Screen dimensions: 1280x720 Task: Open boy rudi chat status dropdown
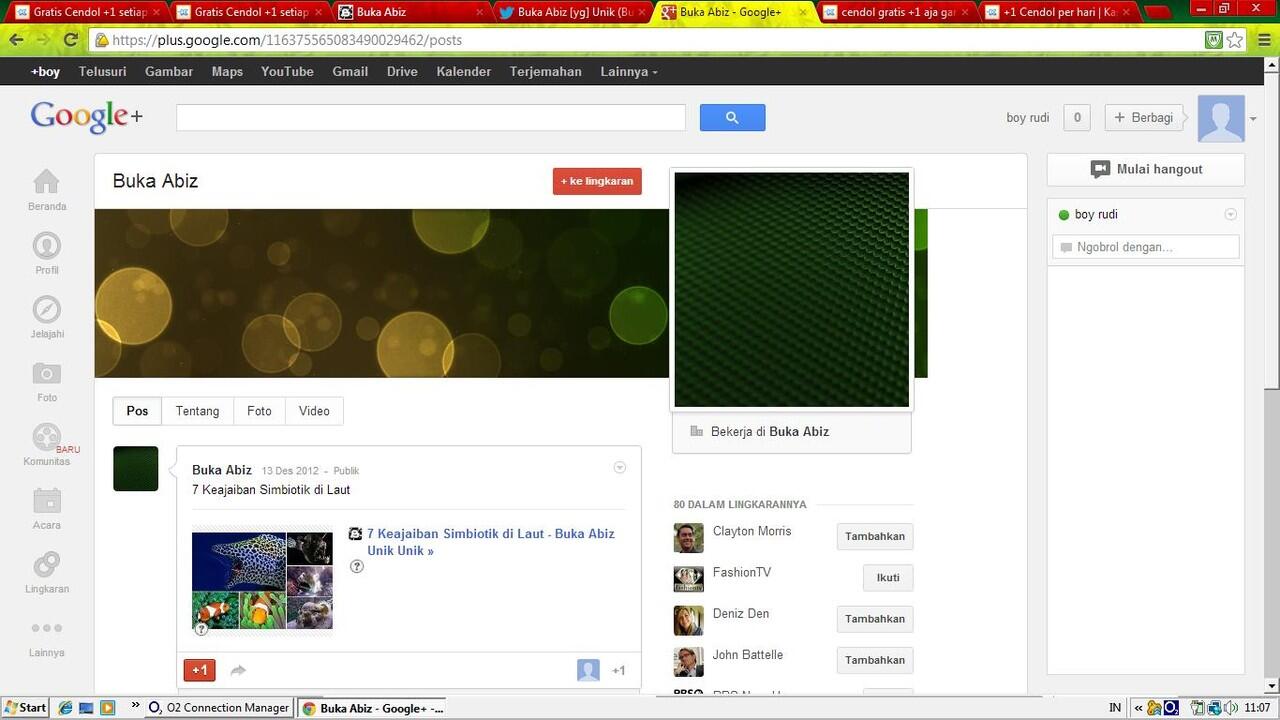point(1231,214)
